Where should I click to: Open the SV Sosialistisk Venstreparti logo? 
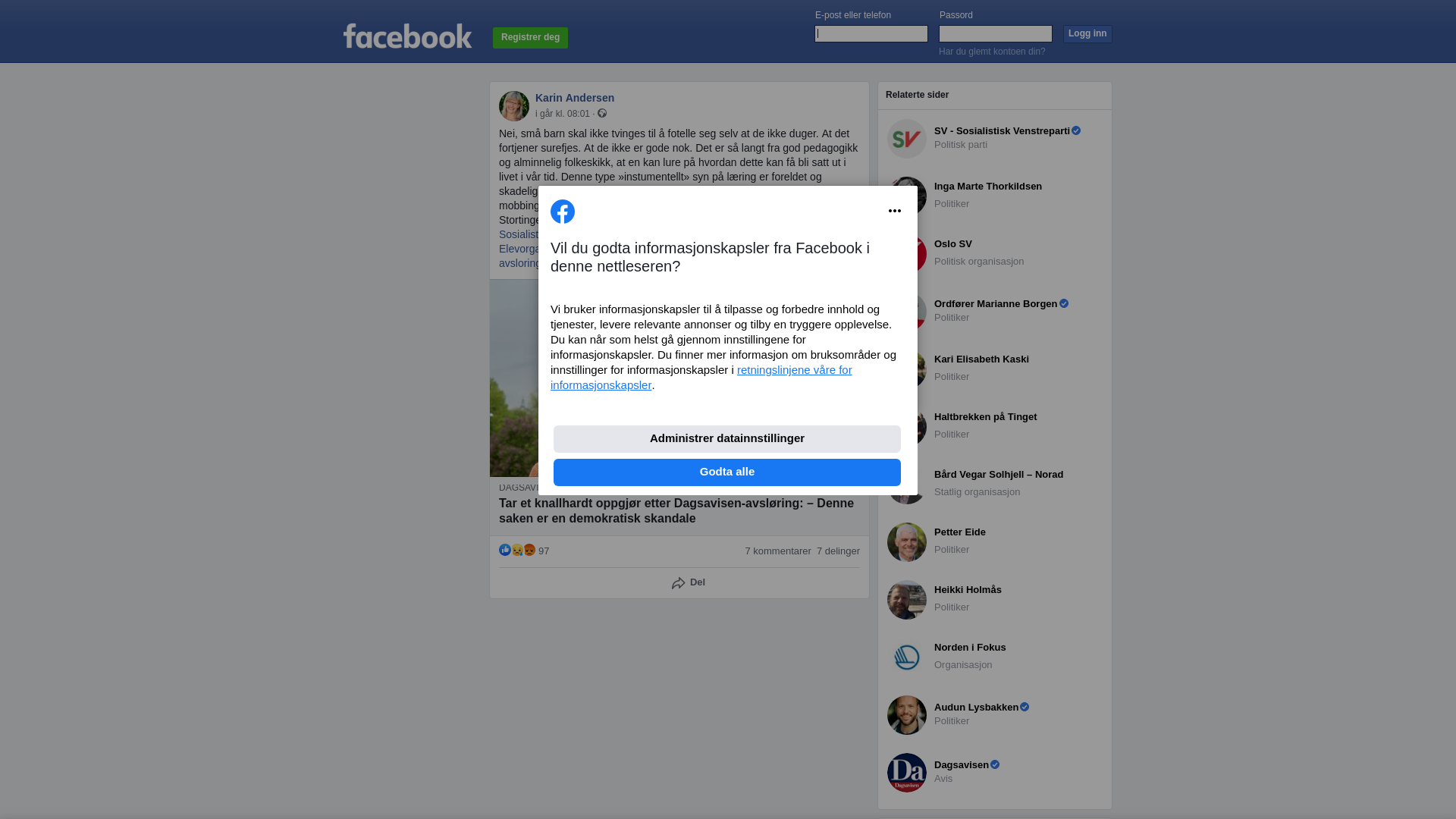pos(907,139)
